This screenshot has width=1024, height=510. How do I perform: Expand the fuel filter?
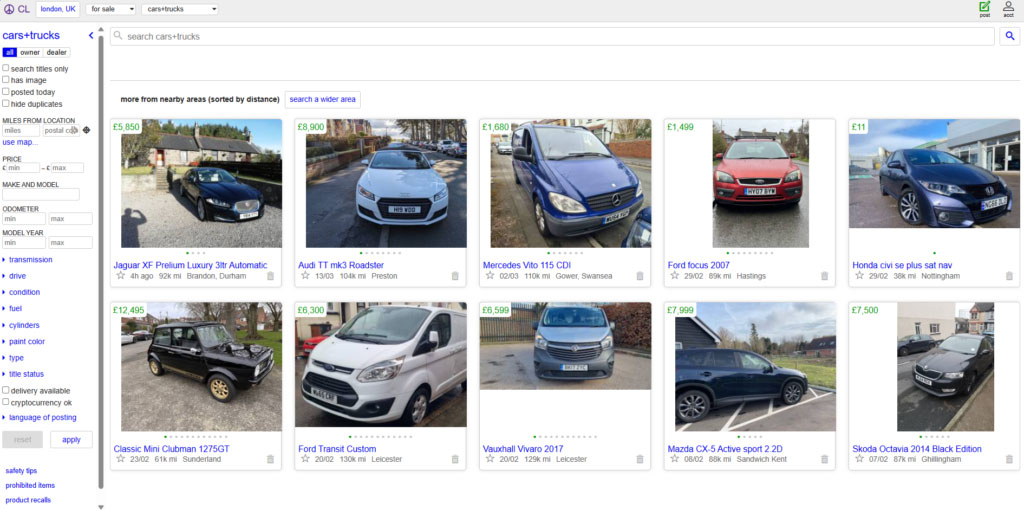click(12, 308)
